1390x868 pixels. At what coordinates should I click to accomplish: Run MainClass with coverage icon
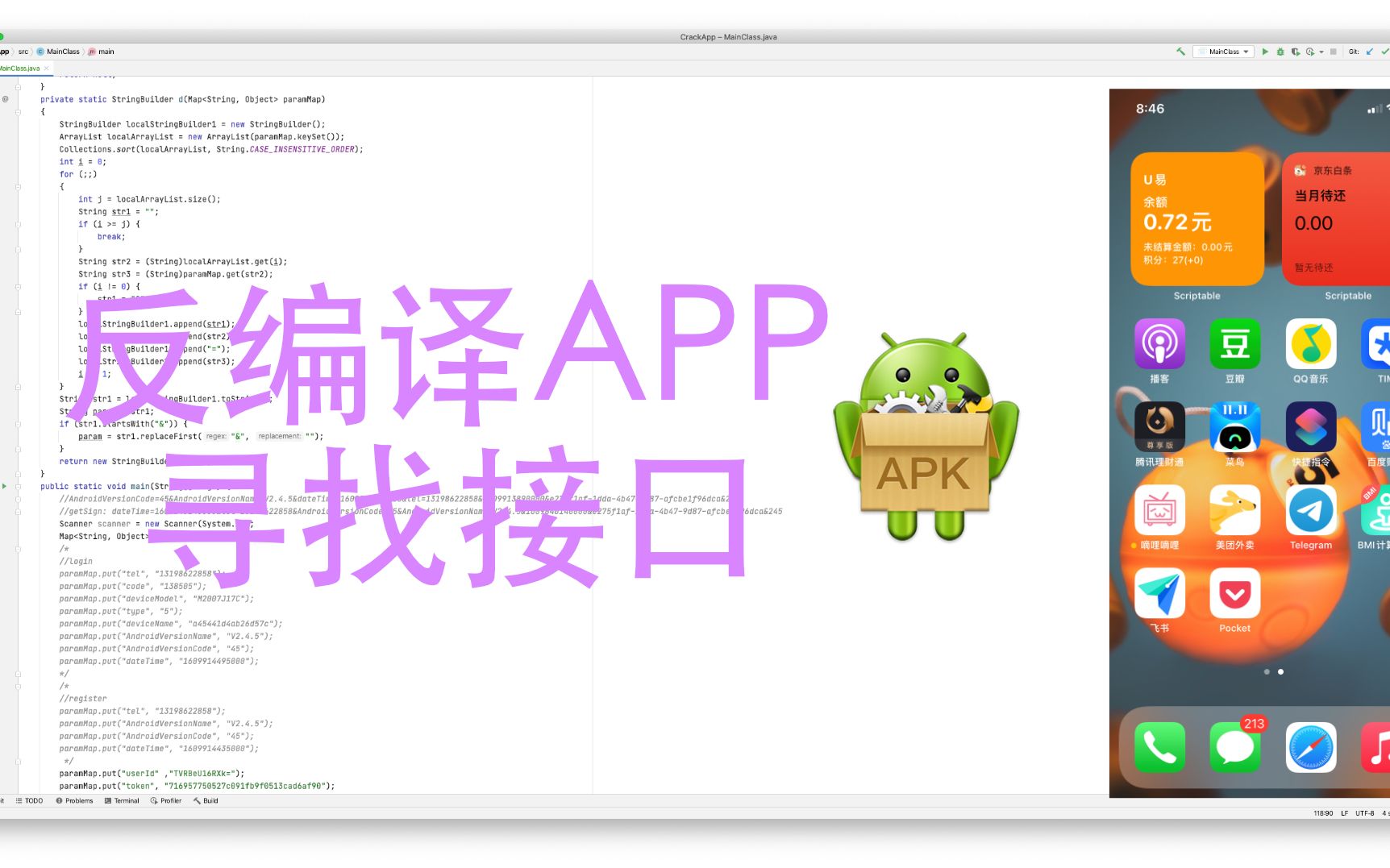coord(1295,51)
